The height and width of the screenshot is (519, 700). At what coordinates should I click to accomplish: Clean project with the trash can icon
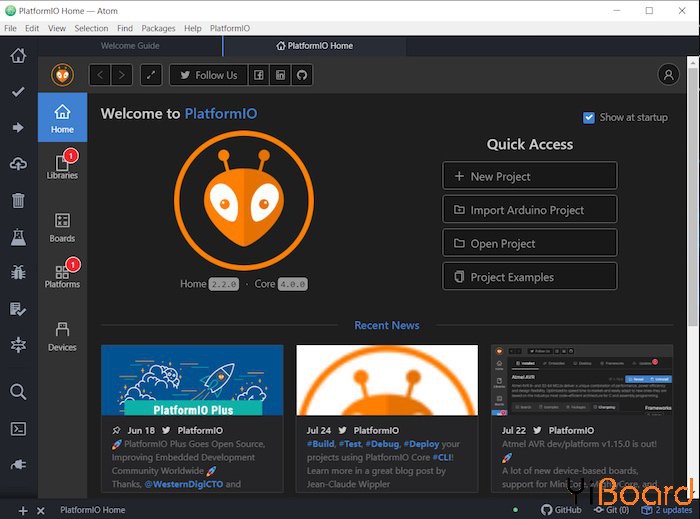click(x=18, y=200)
